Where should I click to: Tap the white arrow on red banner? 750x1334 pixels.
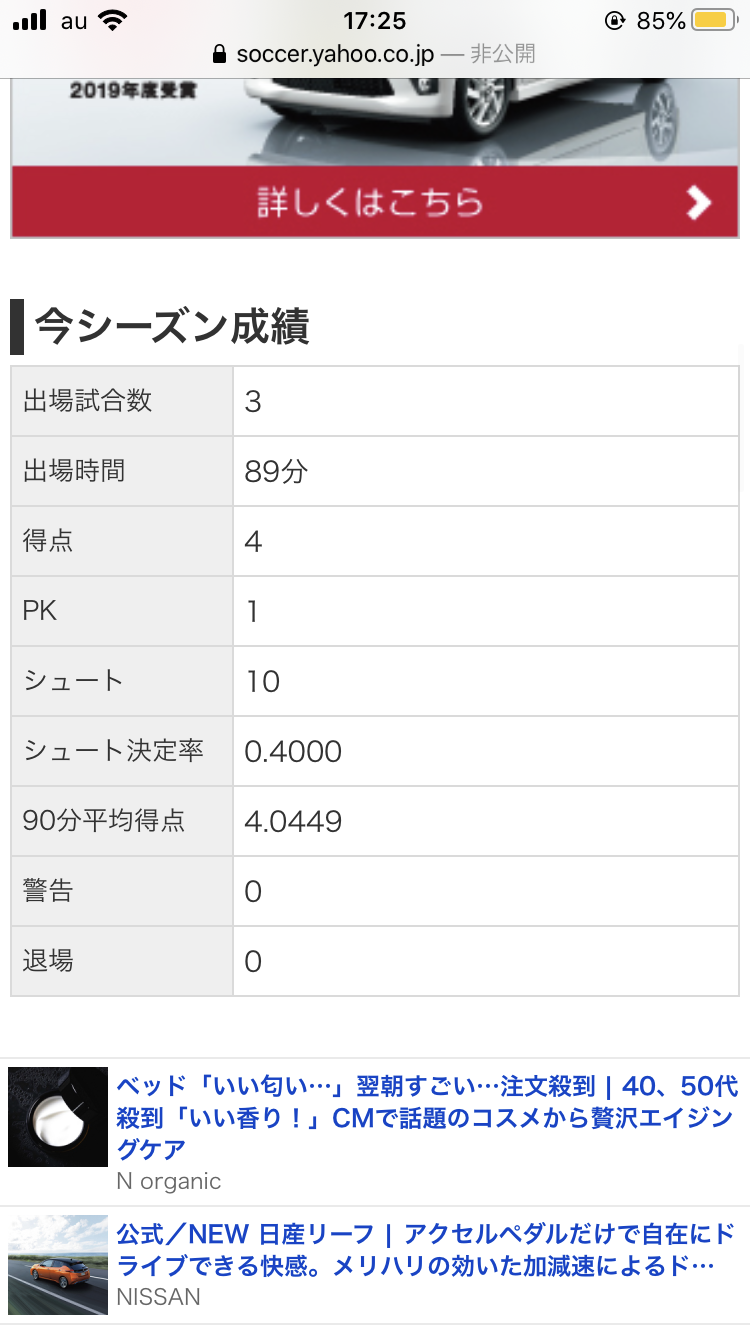click(698, 203)
